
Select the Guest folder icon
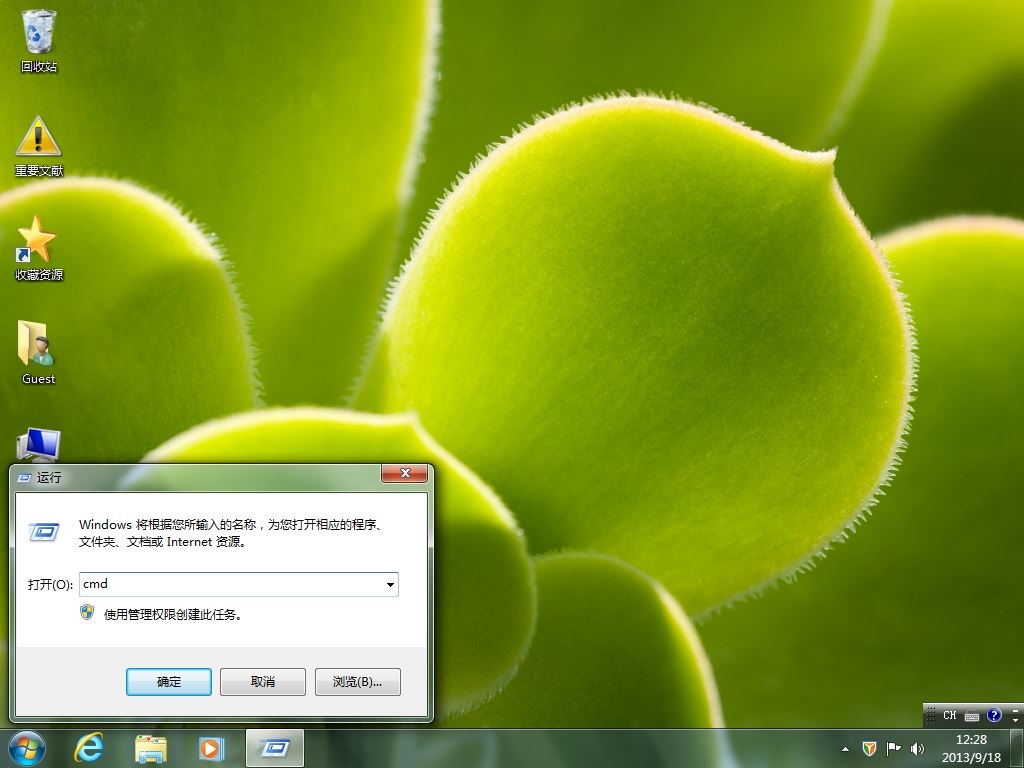tap(39, 353)
